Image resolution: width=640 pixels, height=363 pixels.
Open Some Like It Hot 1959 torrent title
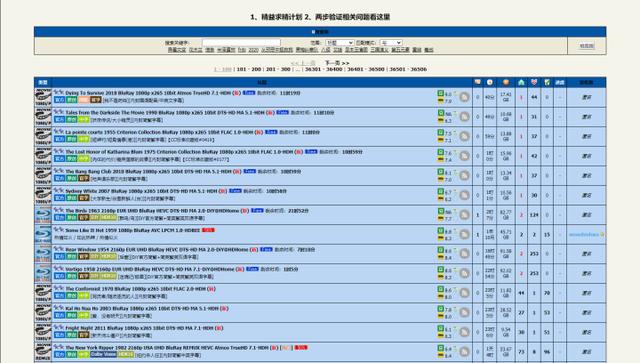pos(133,230)
